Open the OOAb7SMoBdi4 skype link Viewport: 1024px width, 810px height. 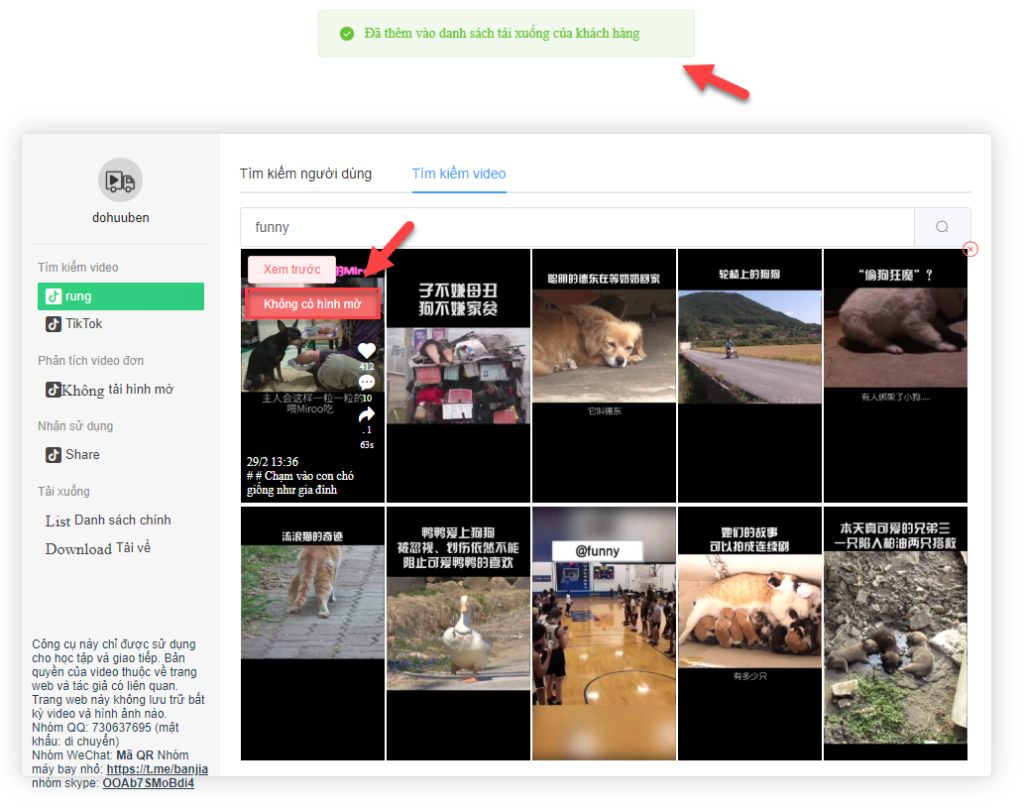tap(148, 783)
